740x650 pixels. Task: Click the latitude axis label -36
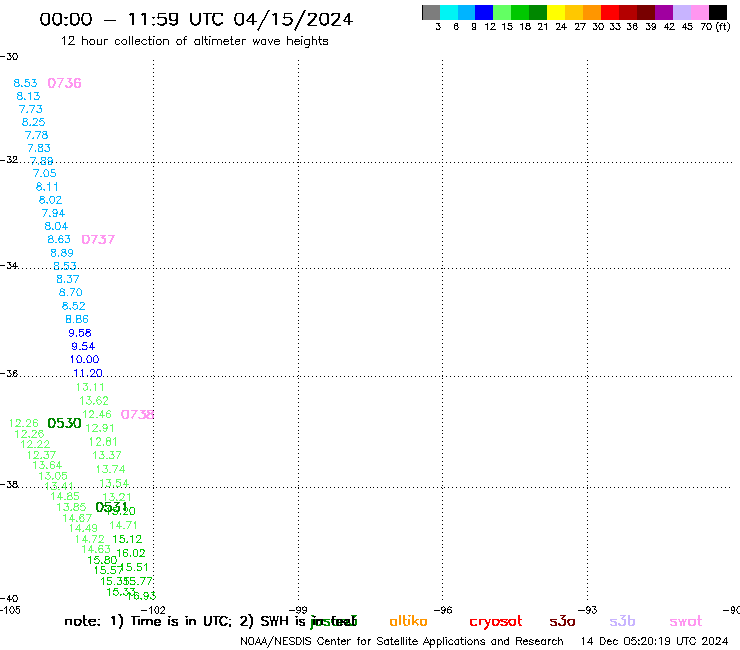pyautogui.click(x=9, y=373)
